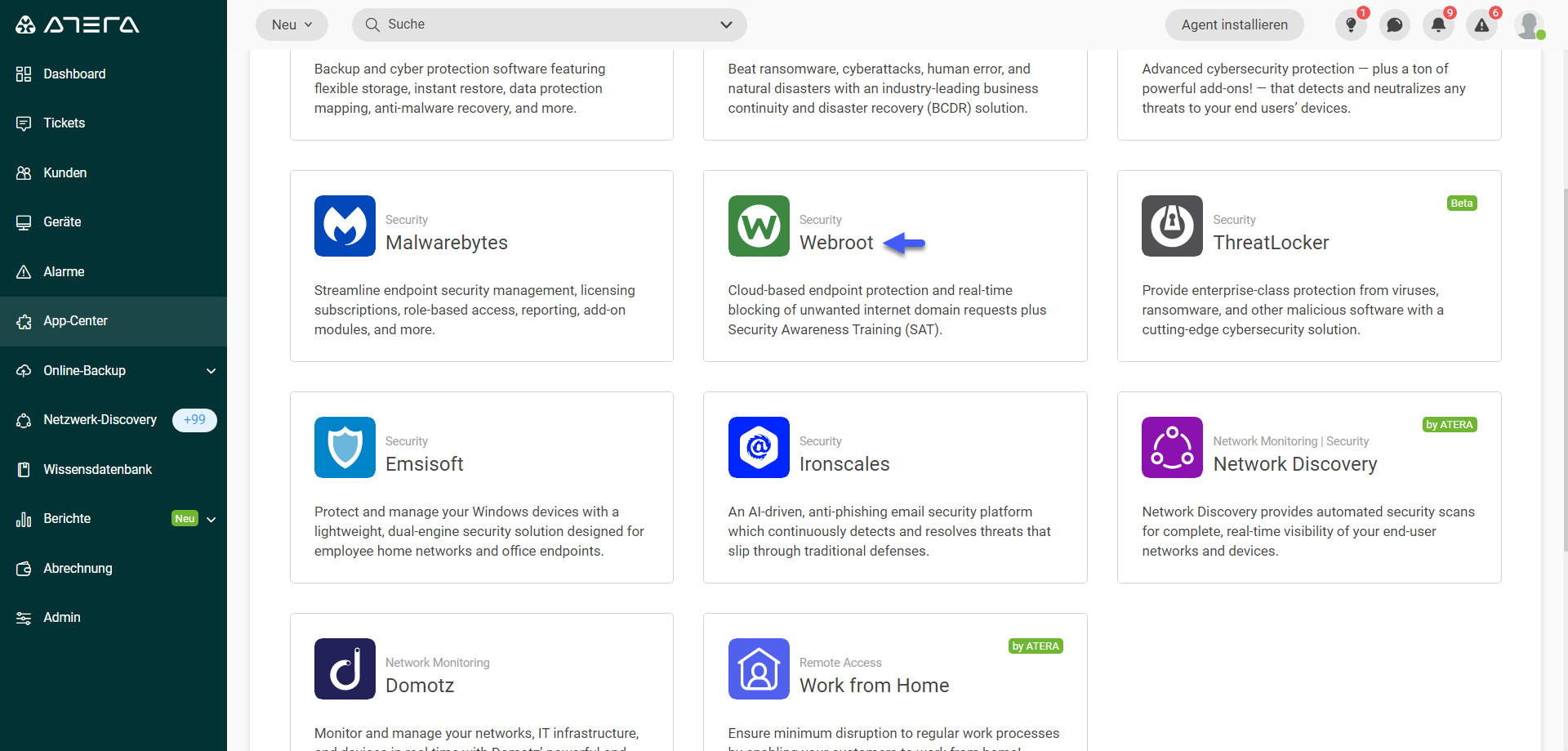Click the Network Discovery app logo
Viewport: 1568px width, 751px height.
click(x=1172, y=447)
